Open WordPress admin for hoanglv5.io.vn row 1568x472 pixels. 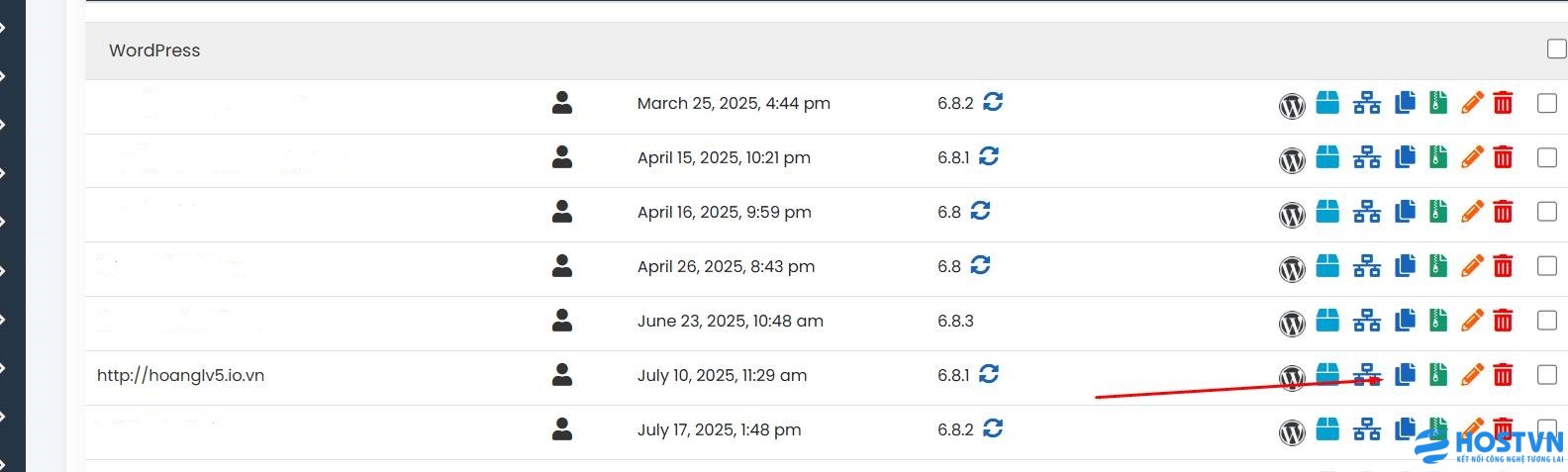[1292, 376]
